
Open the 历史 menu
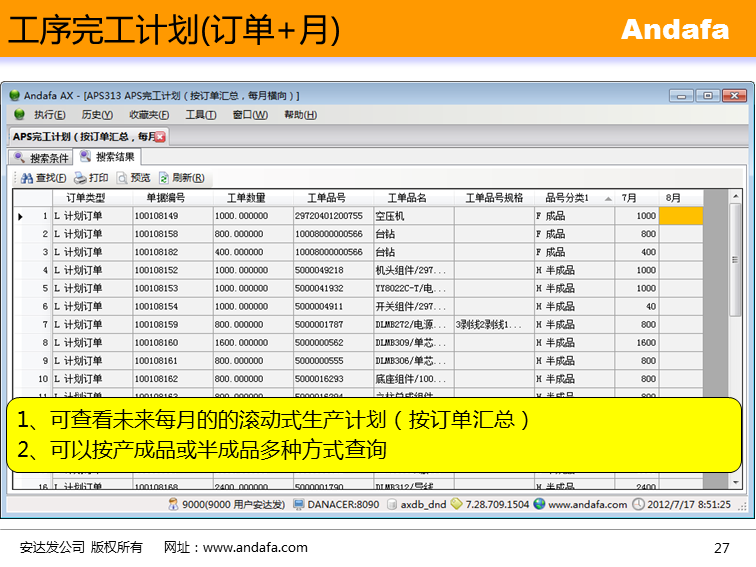pos(97,115)
